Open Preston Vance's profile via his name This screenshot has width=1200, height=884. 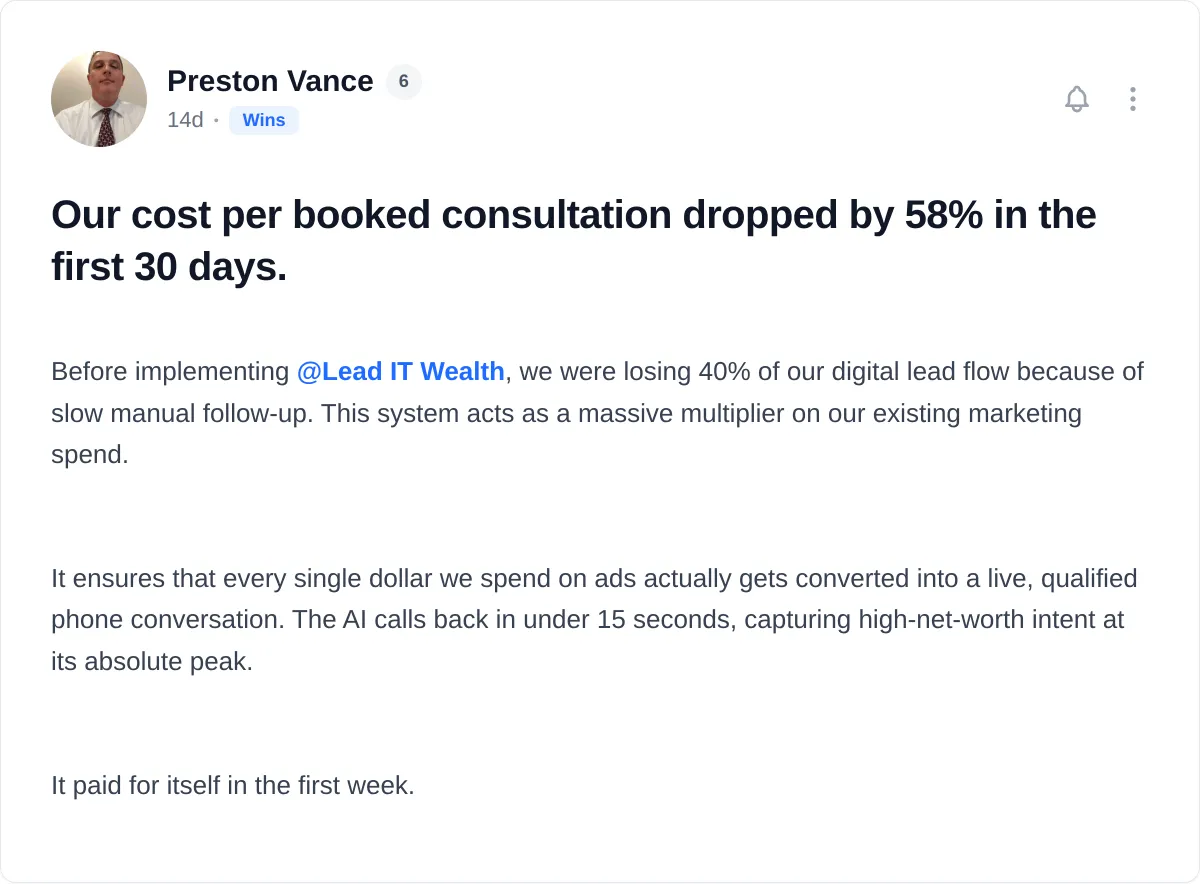tap(270, 81)
